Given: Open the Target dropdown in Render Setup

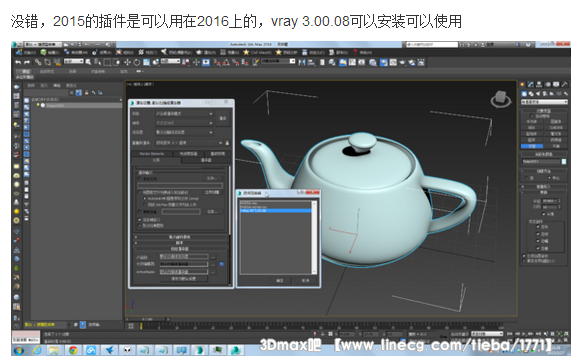Looking at the screenshot, I should tap(184, 113).
